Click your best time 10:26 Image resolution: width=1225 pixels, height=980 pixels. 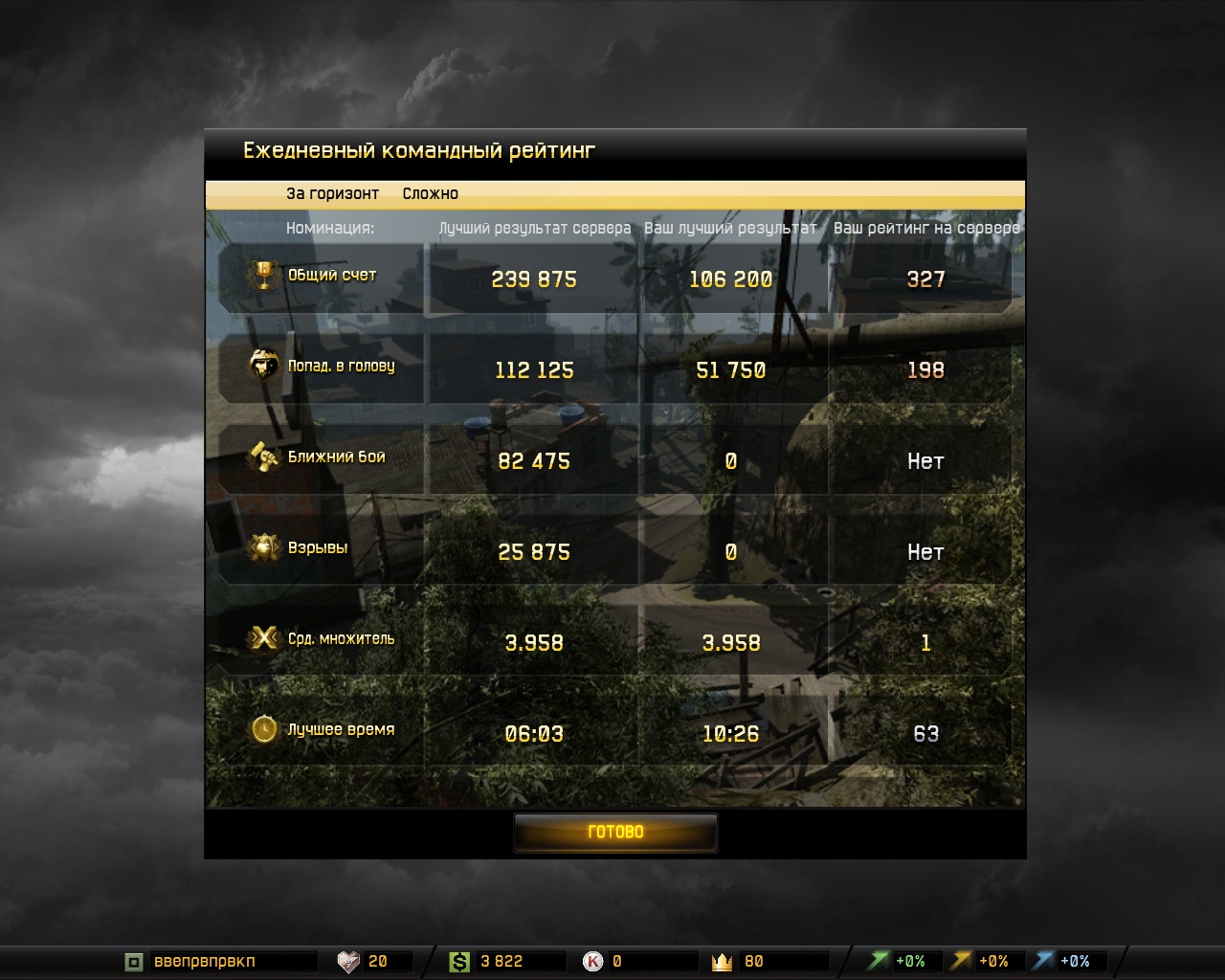coord(730,734)
